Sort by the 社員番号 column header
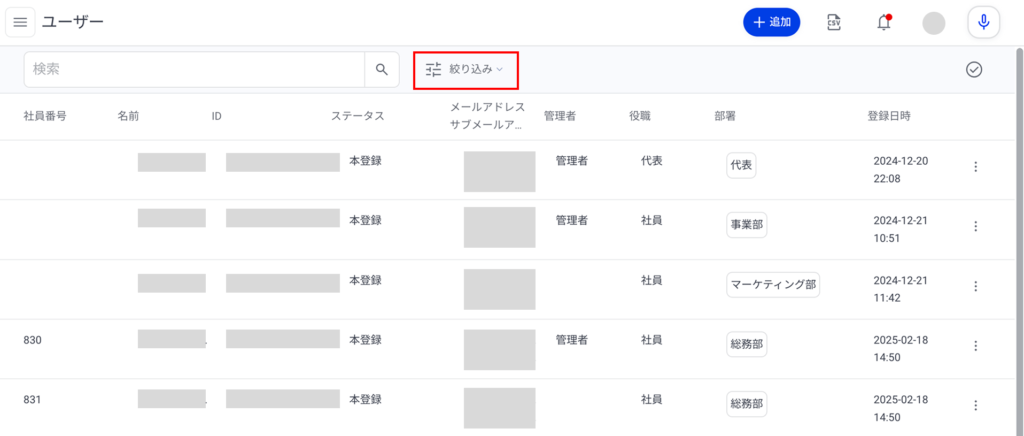1024x436 pixels. coord(45,116)
